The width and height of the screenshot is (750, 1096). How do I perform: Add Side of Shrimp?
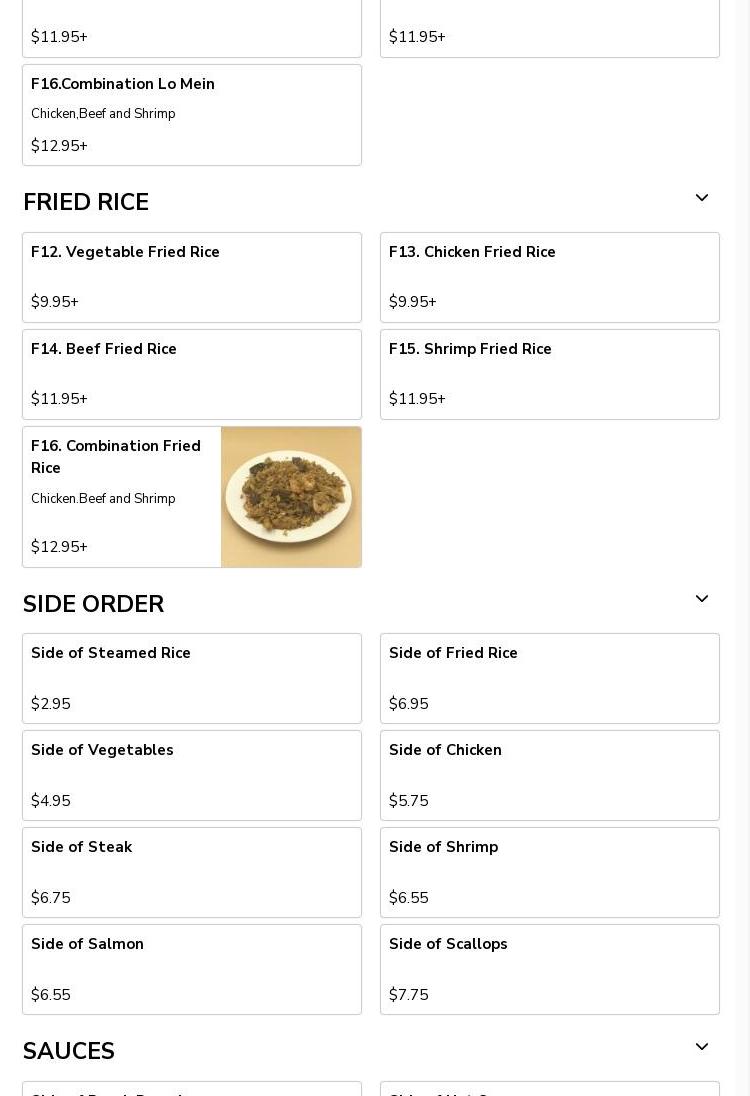[549, 872]
